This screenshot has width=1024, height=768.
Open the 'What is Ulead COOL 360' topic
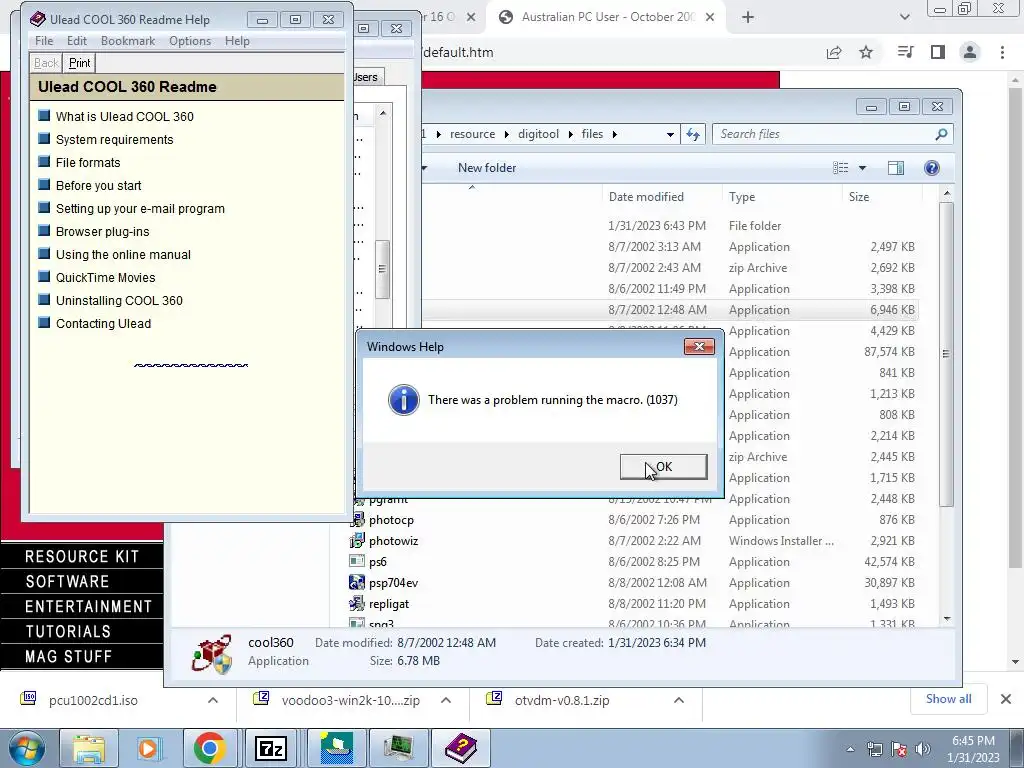tap(125, 116)
